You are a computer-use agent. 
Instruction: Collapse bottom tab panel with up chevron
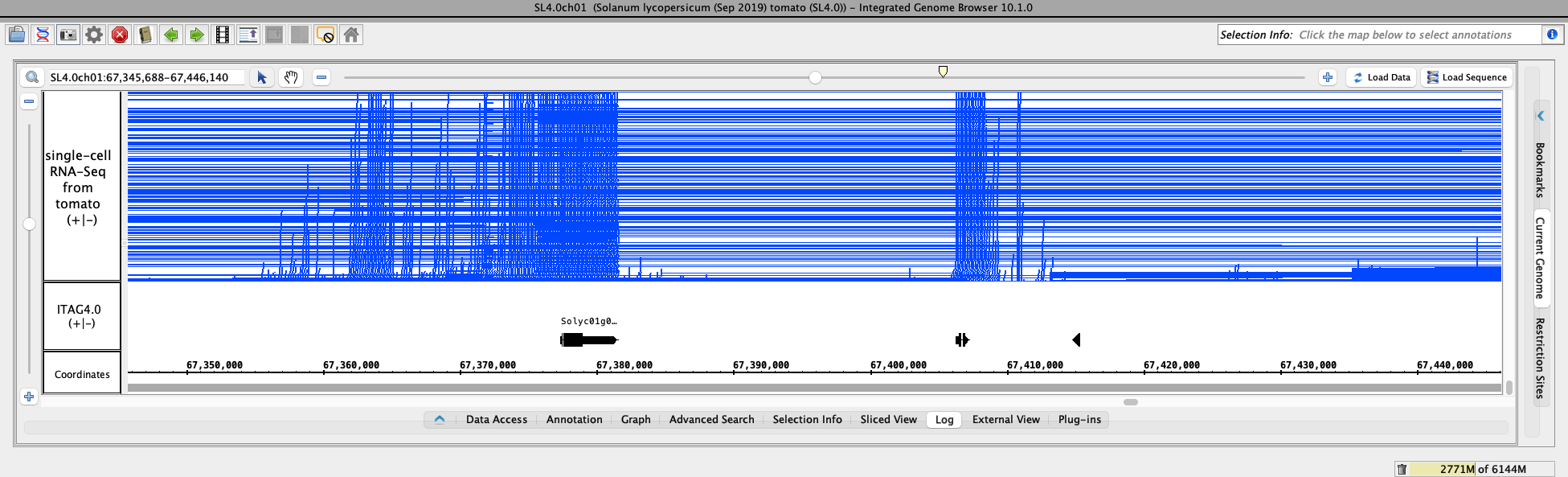(x=440, y=419)
